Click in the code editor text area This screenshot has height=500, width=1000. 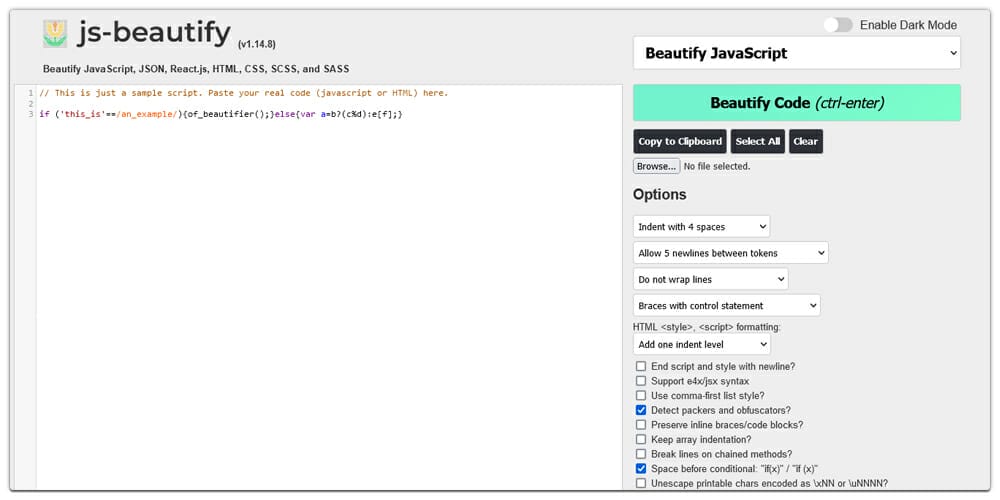tap(328, 287)
